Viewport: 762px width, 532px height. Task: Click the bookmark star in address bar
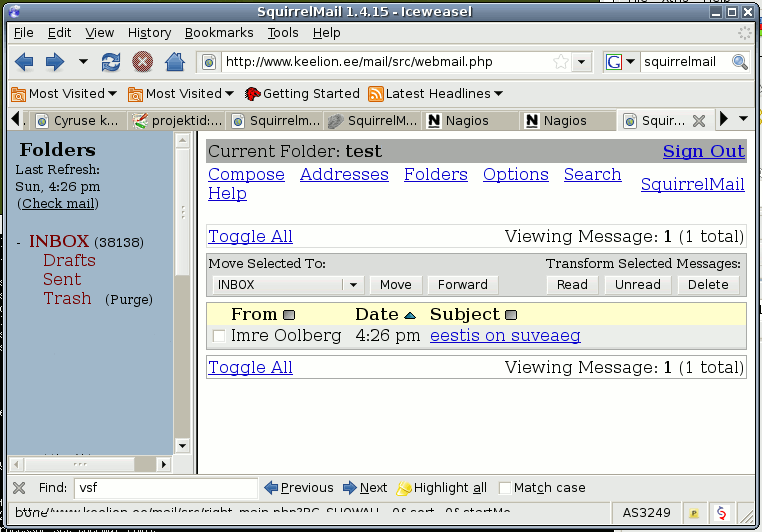(561, 62)
